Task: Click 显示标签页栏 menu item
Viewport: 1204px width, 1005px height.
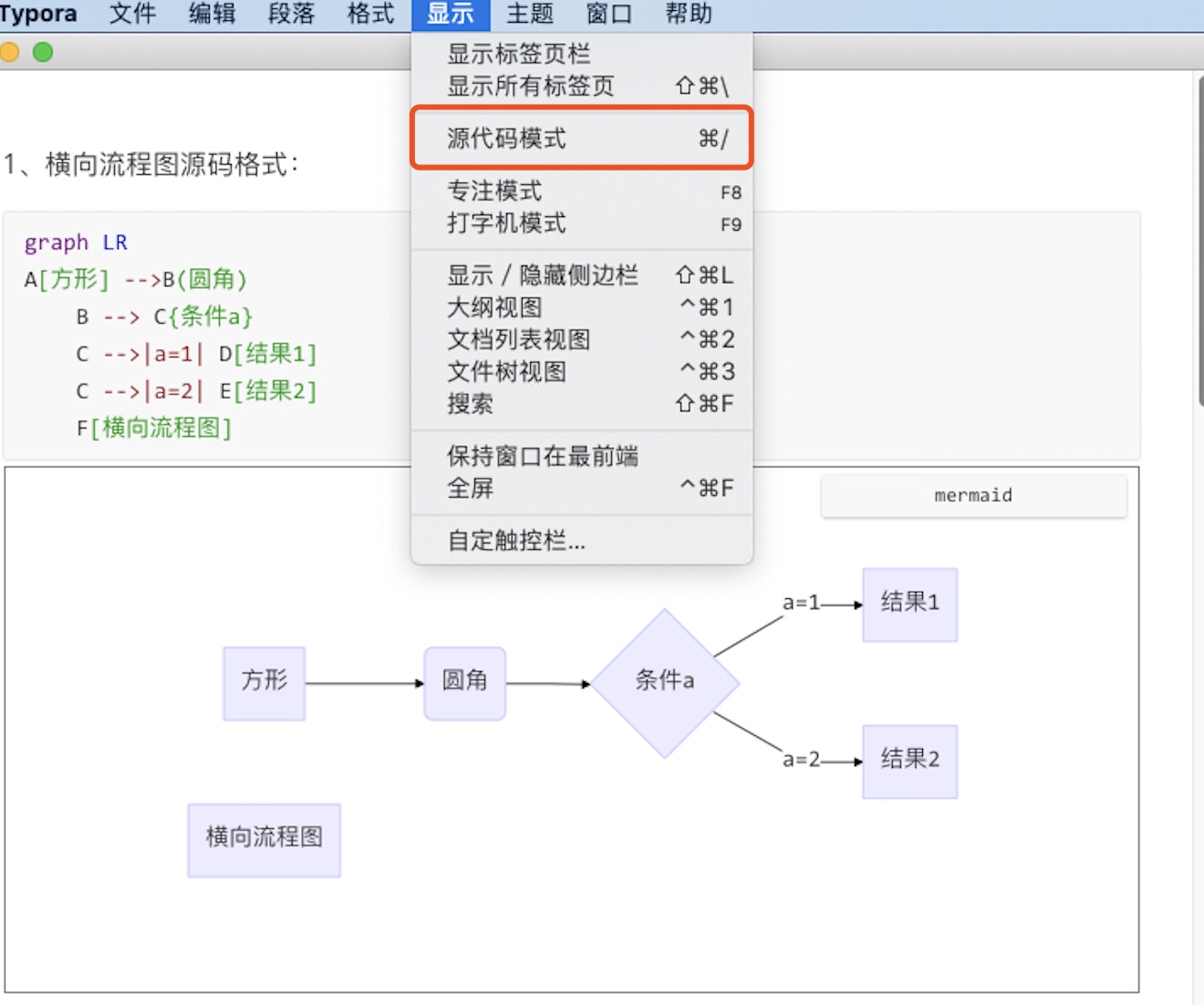Action: 582,54
